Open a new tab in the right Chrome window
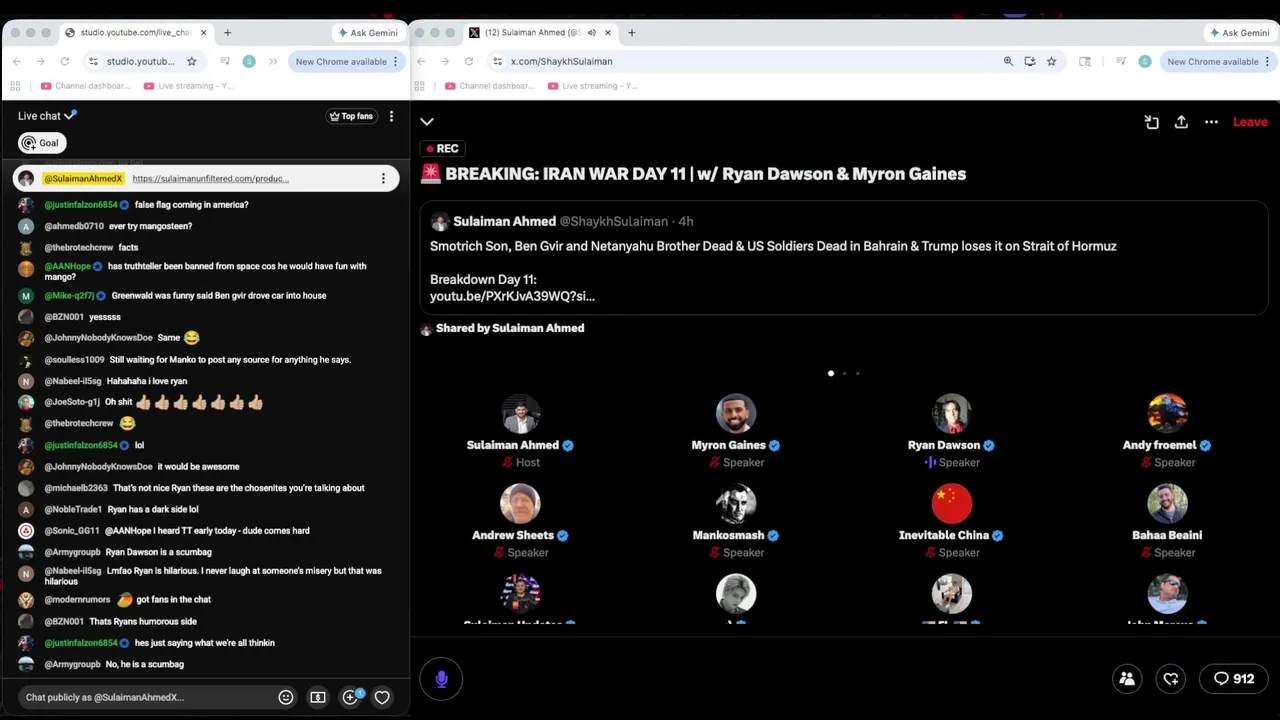This screenshot has height=720, width=1280. [631, 33]
